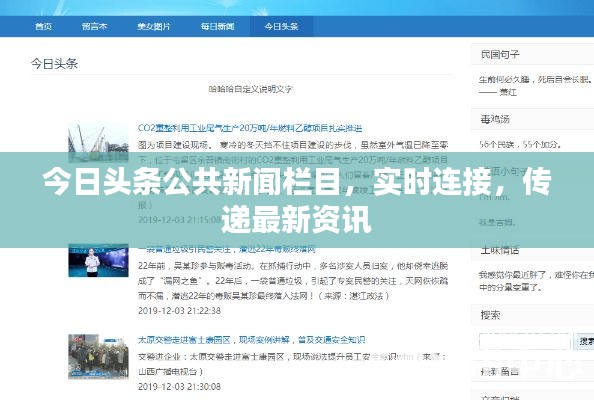Select the 美女图片 navigation item
Image resolution: width=594 pixels, height=400 pixels.
tap(153, 26)
